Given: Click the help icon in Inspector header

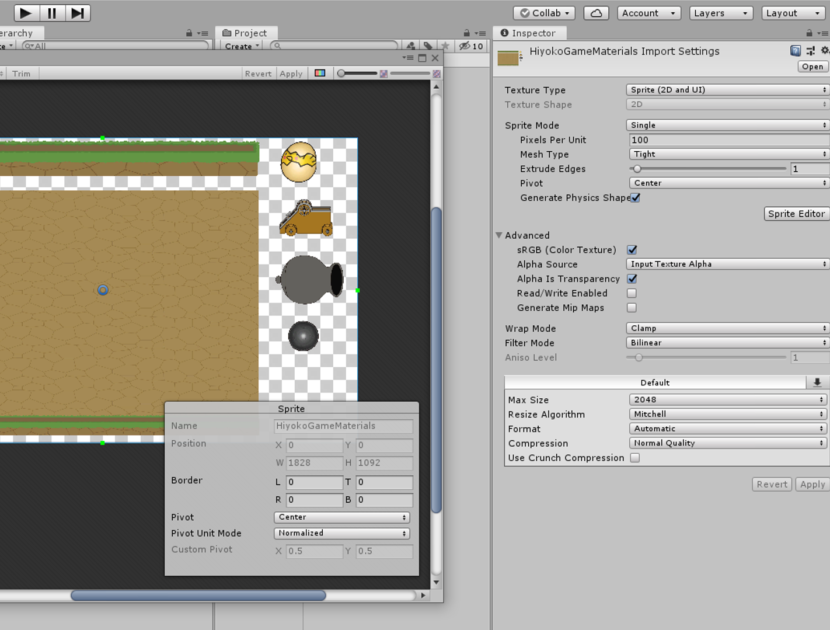Looking at the screenshot, I should point(793,50).
